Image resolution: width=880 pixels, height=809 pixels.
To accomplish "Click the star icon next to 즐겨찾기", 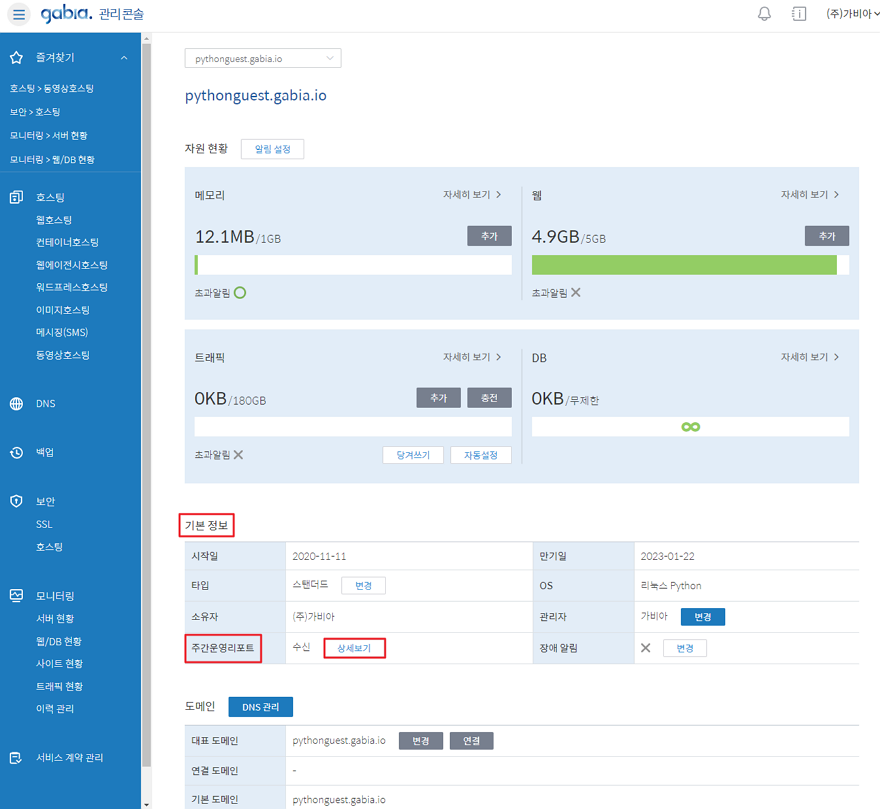I will (x=16, y=58).
